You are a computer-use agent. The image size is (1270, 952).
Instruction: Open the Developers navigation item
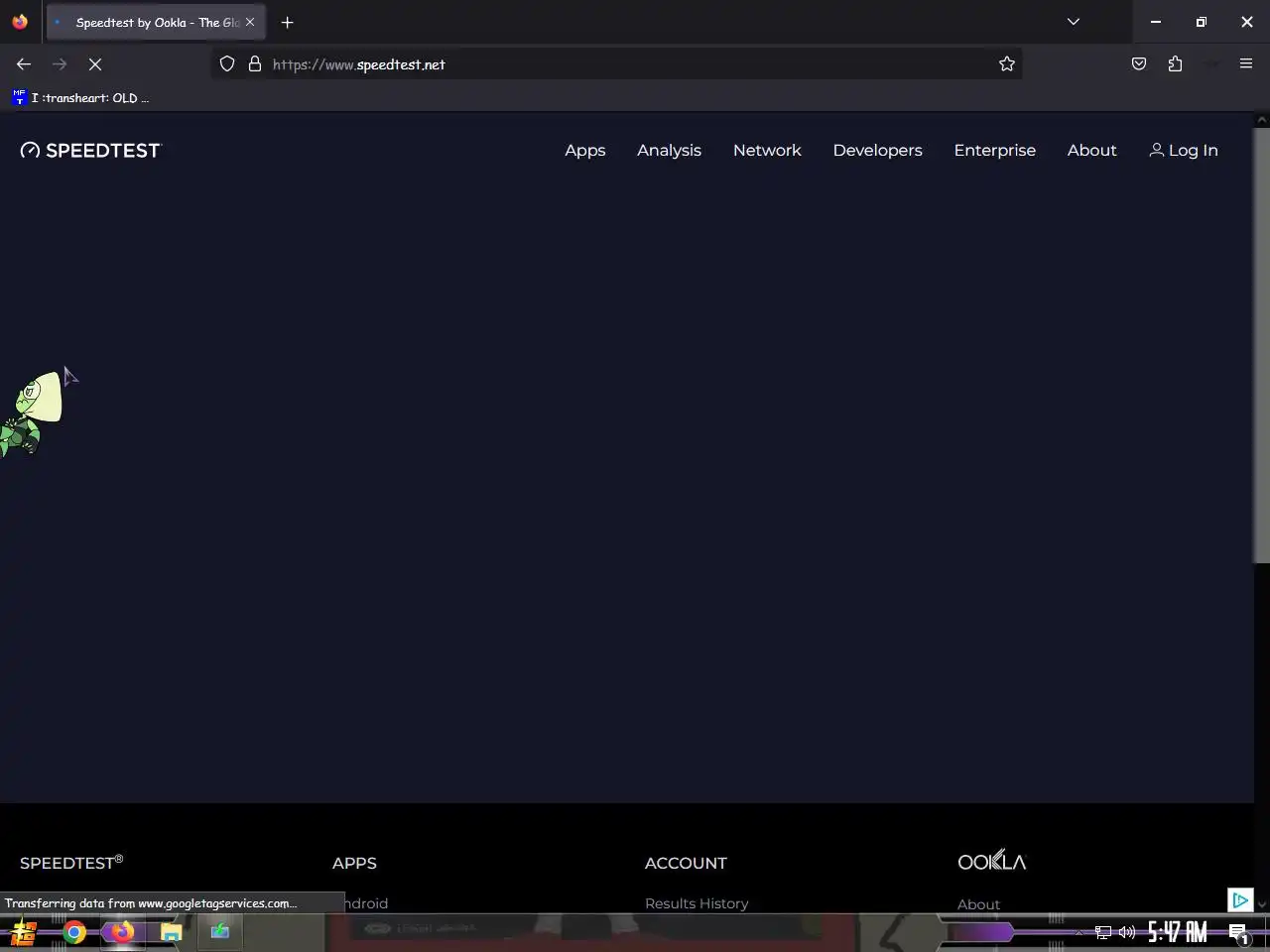[x=878, y=150]
